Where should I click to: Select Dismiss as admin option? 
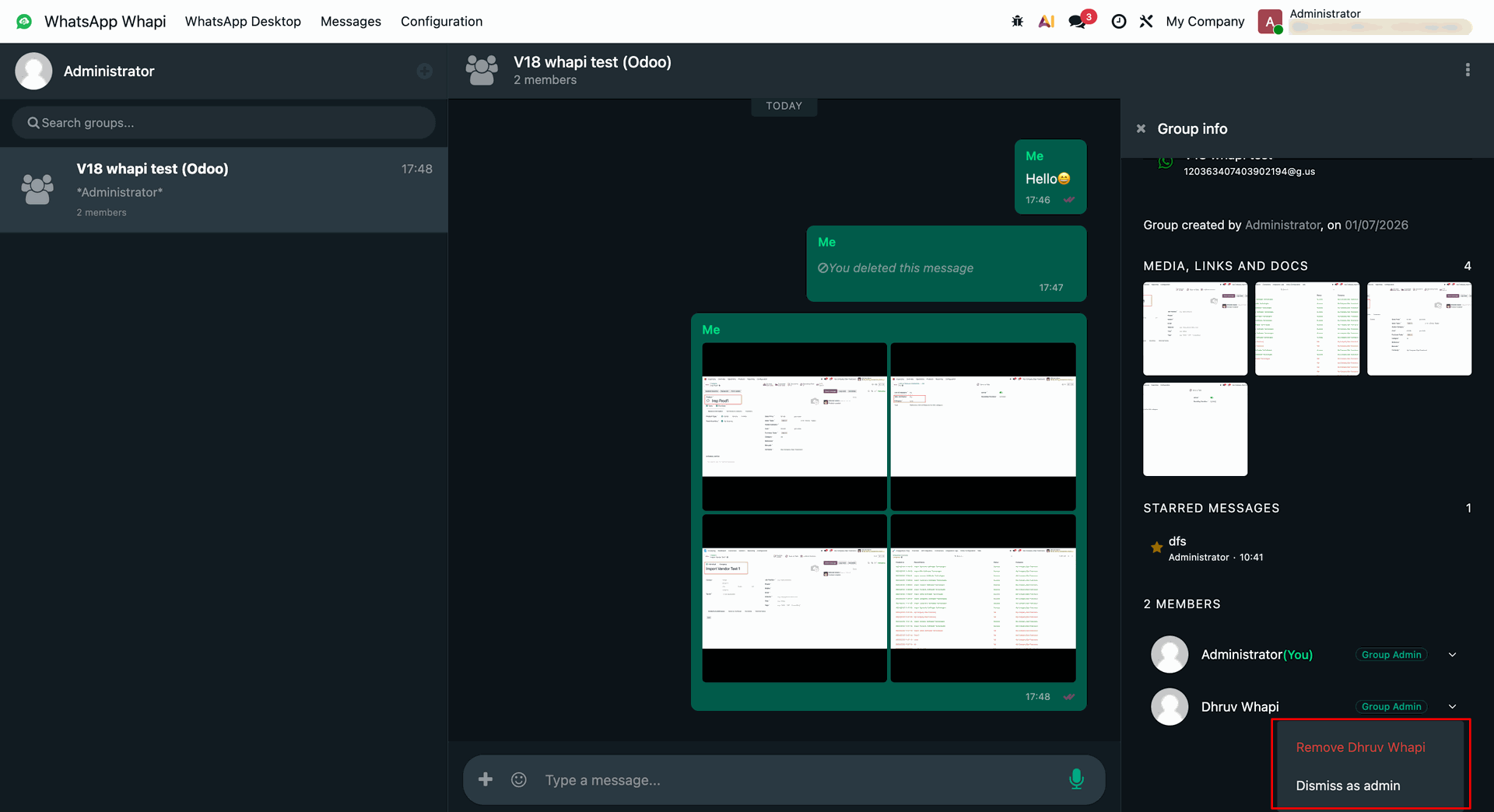pos(1348,786)
